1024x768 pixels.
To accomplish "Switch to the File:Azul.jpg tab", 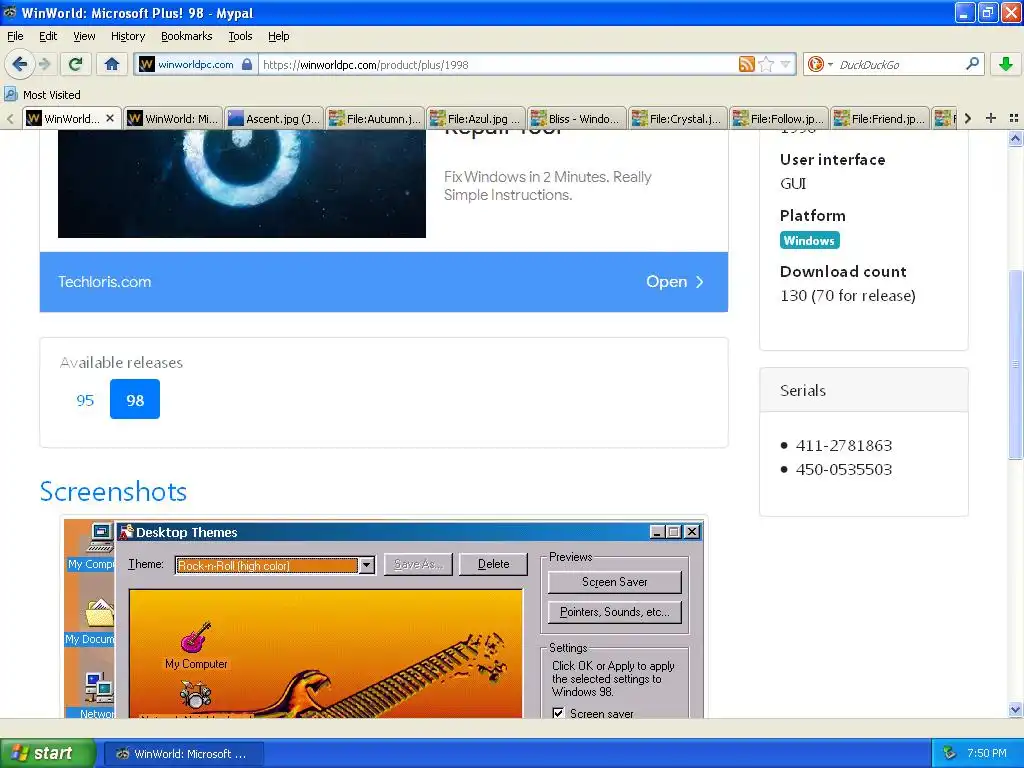I will tap(476, 118).
